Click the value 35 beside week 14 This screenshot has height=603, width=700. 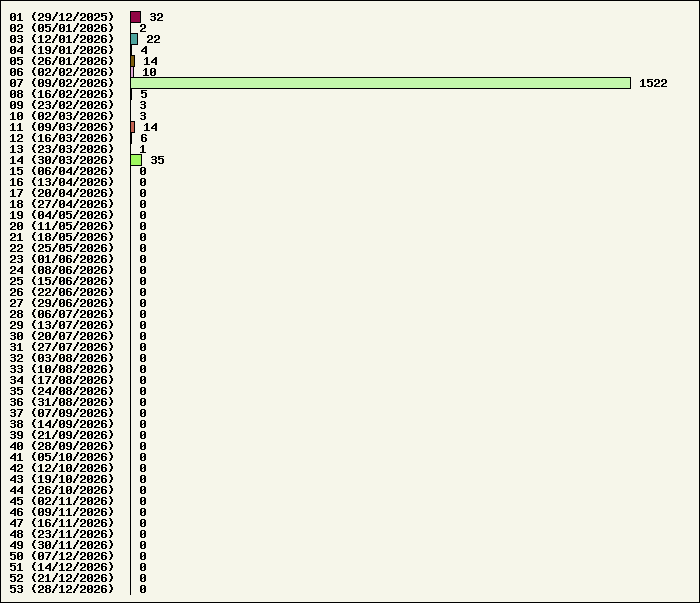click(157, 160)
